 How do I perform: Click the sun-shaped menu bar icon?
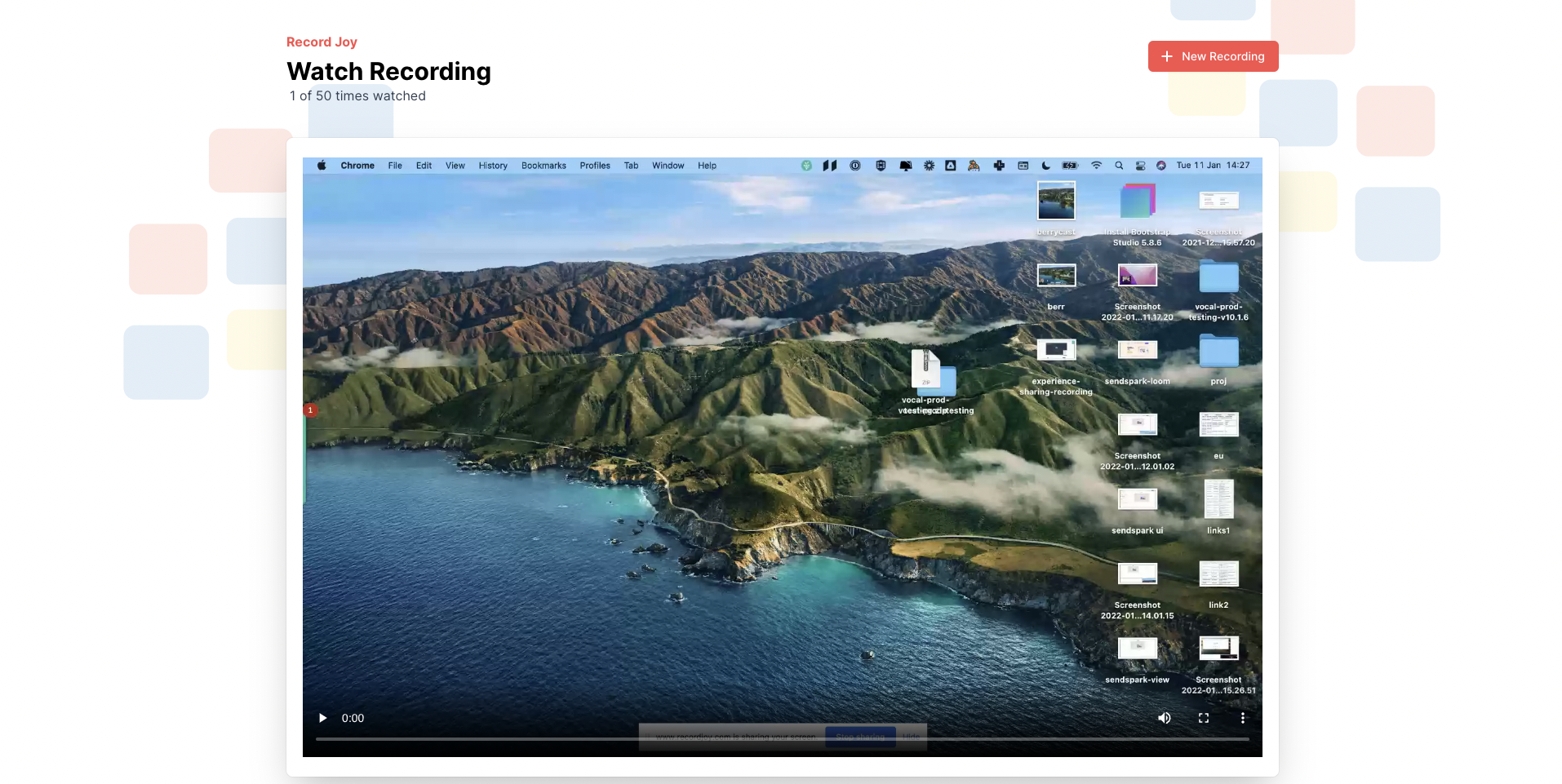(x=929, y=166)
